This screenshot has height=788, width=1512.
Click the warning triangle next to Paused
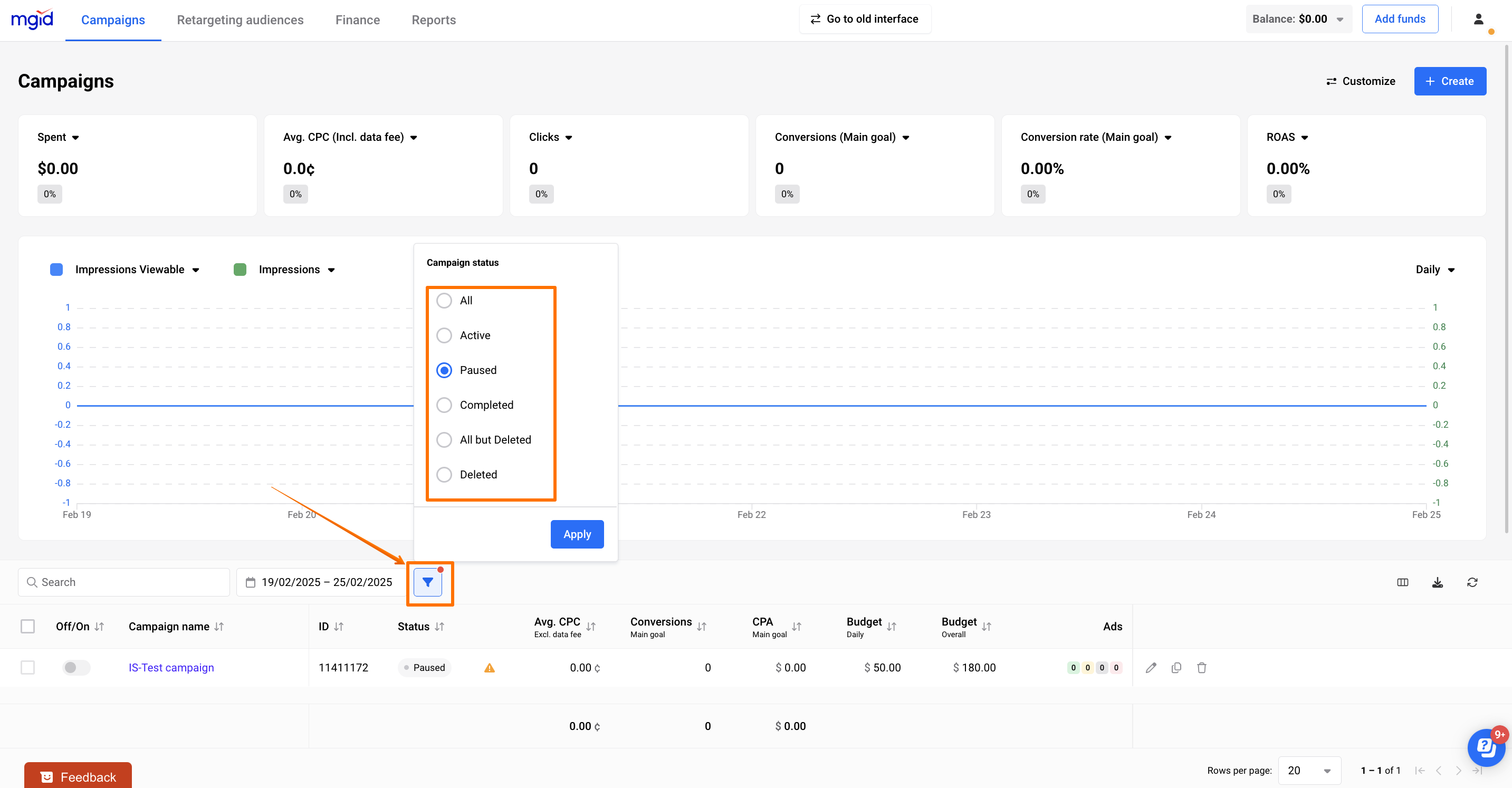coord(489,668)
